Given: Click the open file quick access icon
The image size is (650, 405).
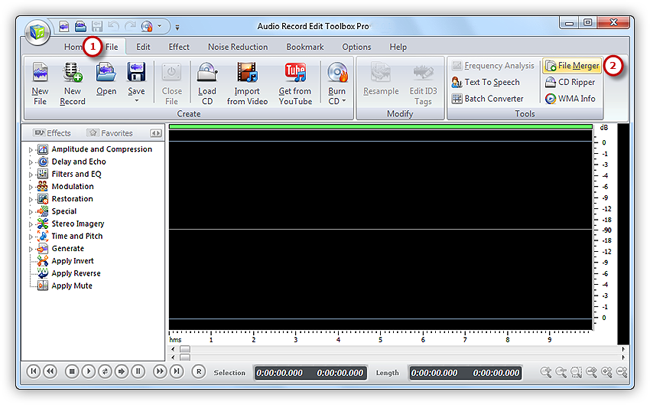Looking at the screenshot, I should pos(80,27).
